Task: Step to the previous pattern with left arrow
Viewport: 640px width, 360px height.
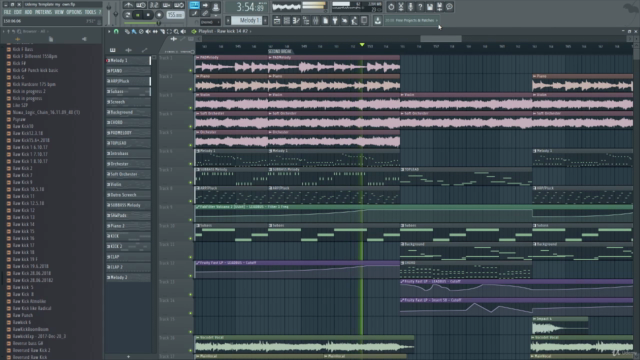Action: (x=228, y=20)
